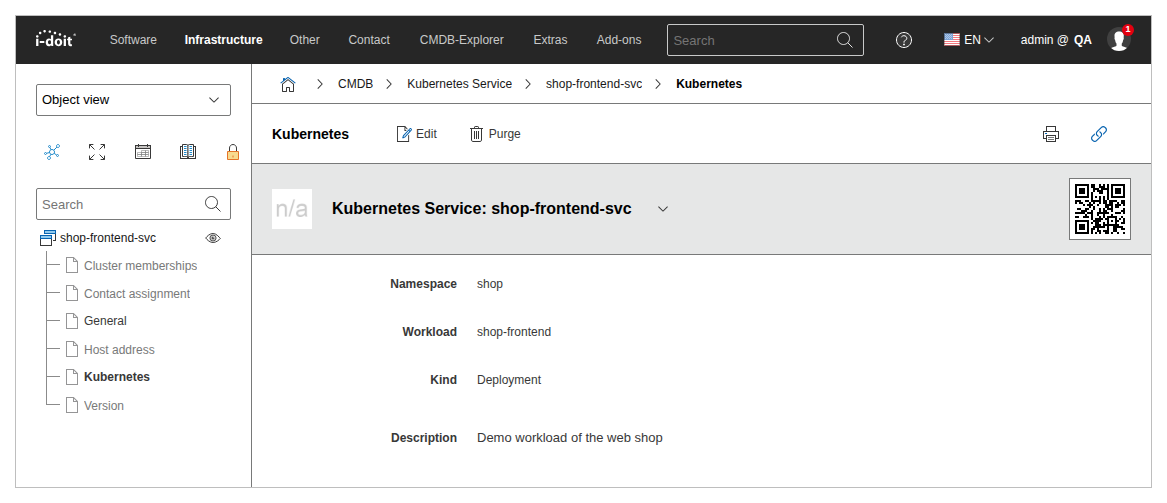This screenshot has width=1167, height=503.
Task: Click the sidebar search magnifier icon
Action: pos(213,204)
